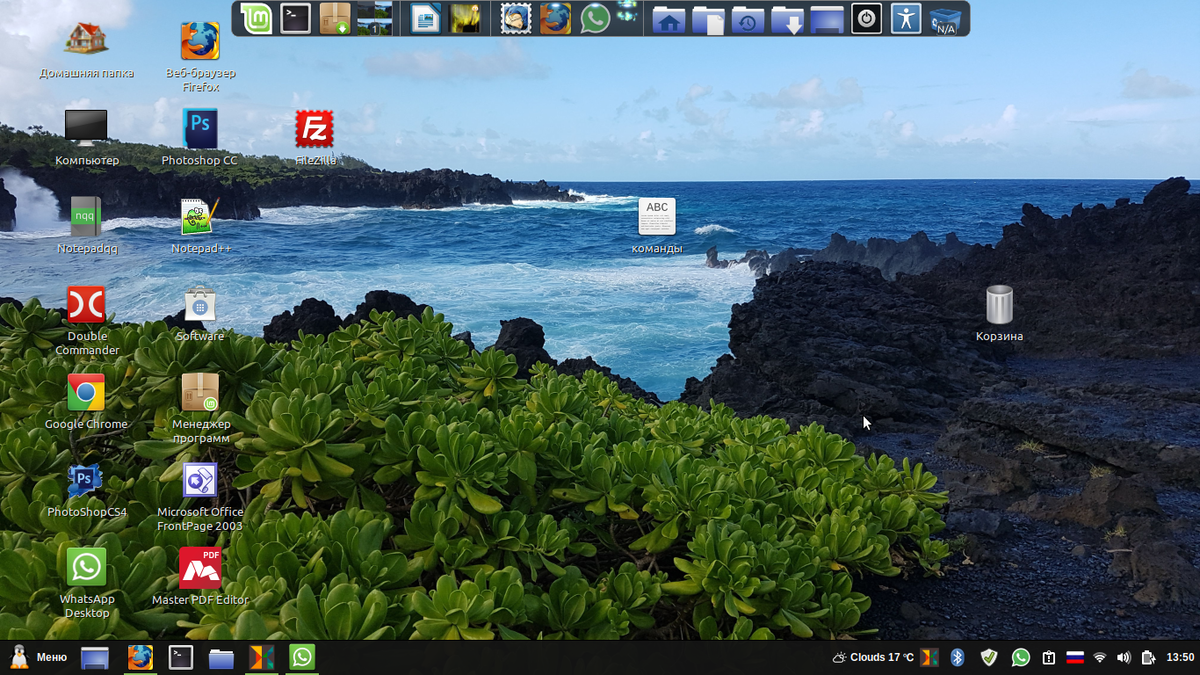Click Show Desktop launcher in bottom panel
The image size is (1200, 675).
pyautogui.click(x=95, y=657)
